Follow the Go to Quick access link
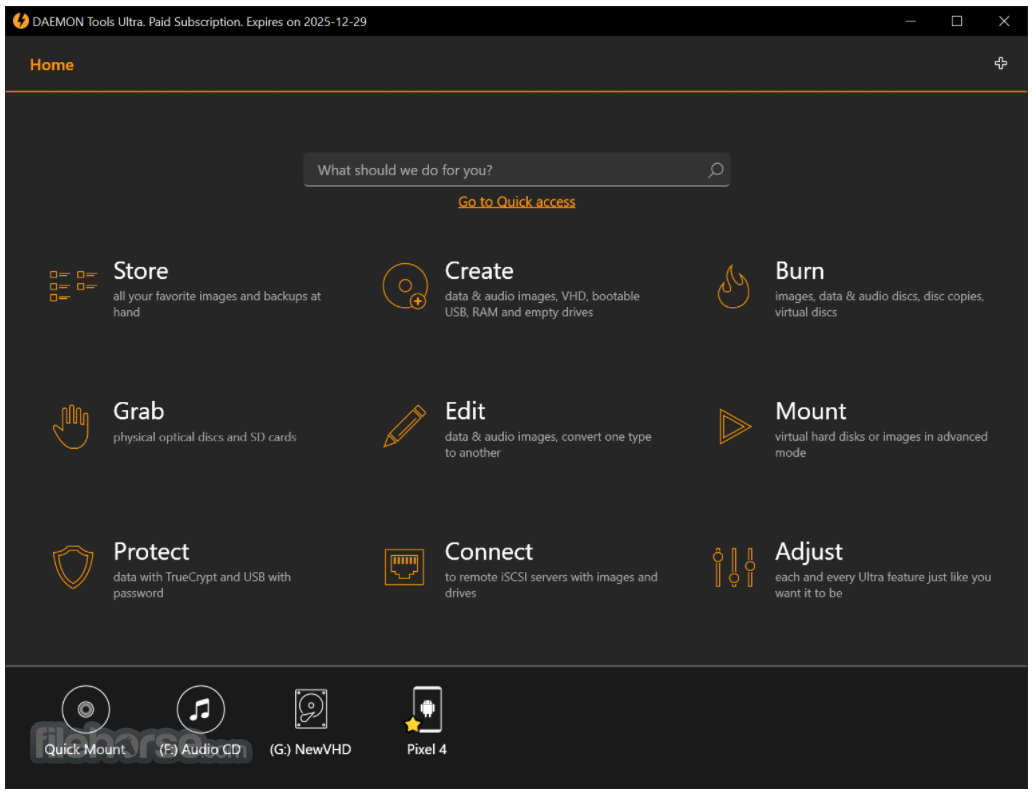The width and height of the screenshot is (1033, 794). point(516,202)
